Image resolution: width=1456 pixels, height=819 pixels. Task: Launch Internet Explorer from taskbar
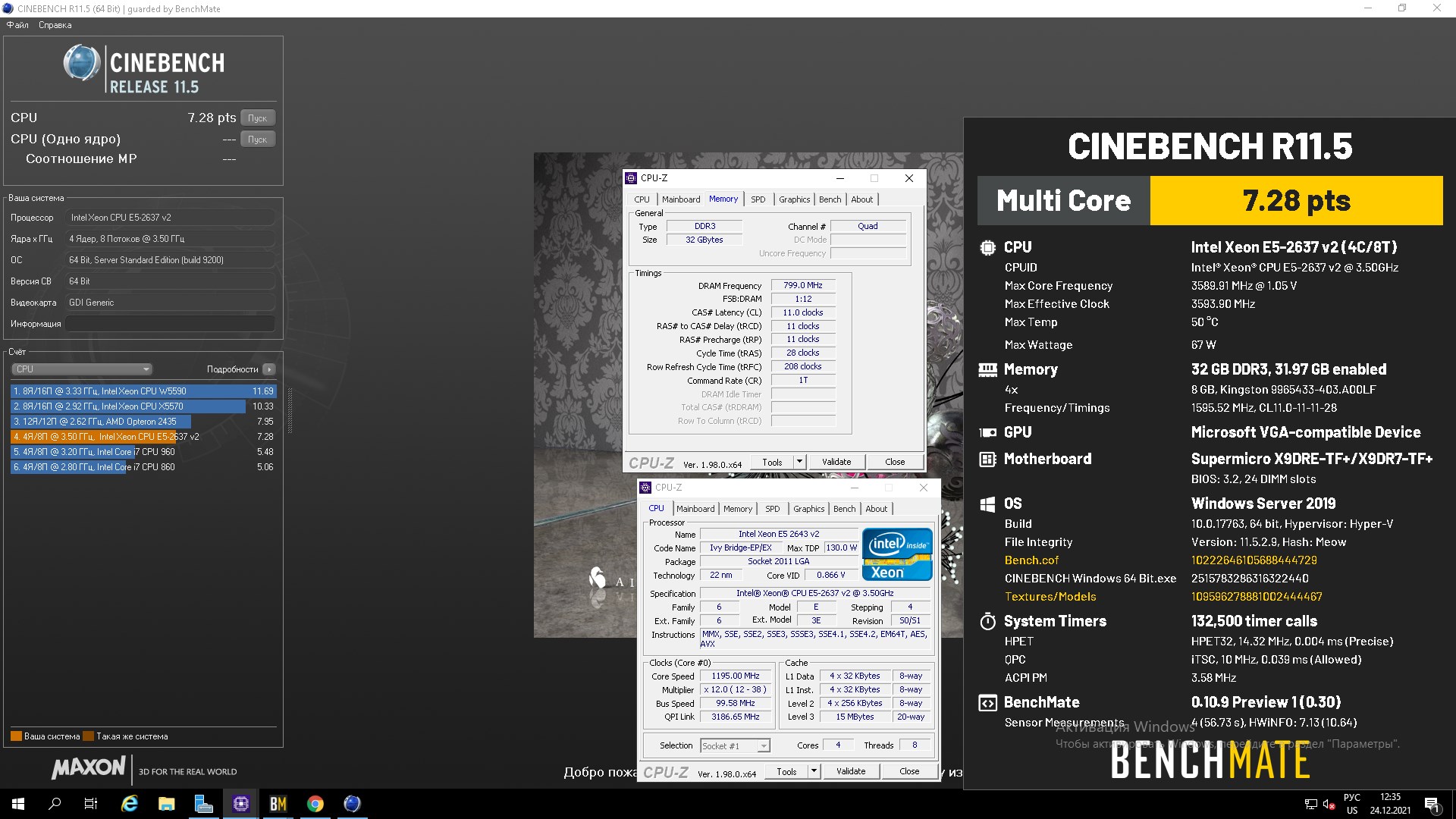point(130,804)
